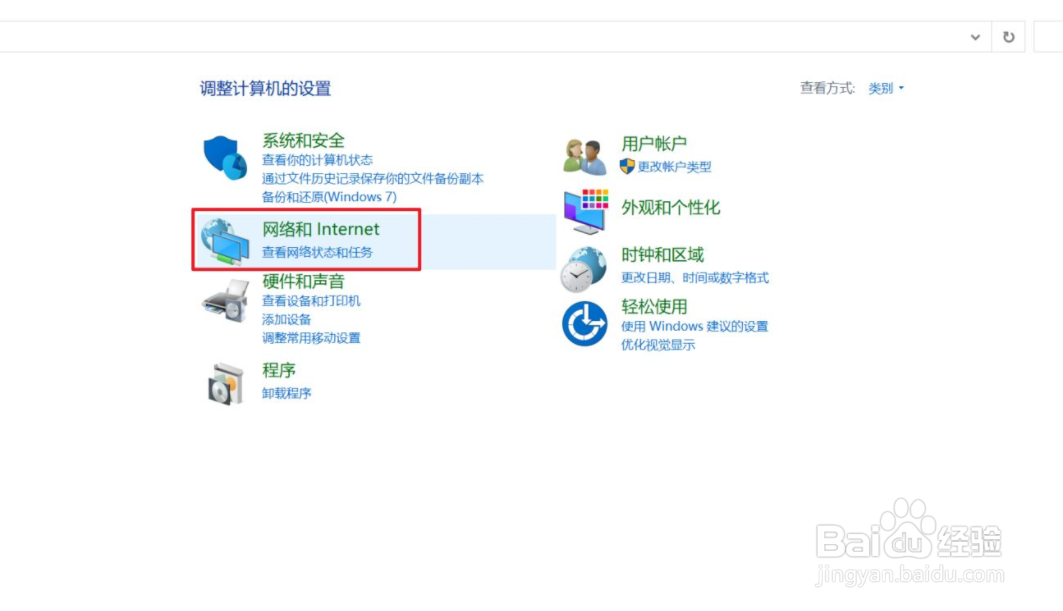The image size is (1063, 611).
Task: Click 更改日期、时间或数字格式 link
Action: (x=695, y=277)
